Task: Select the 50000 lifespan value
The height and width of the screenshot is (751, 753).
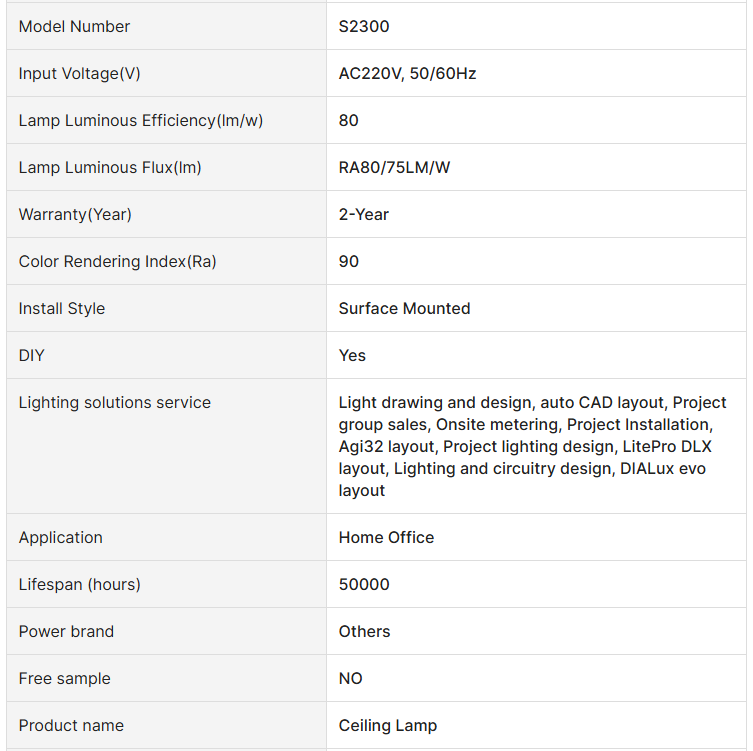Action: click(364, 584)
